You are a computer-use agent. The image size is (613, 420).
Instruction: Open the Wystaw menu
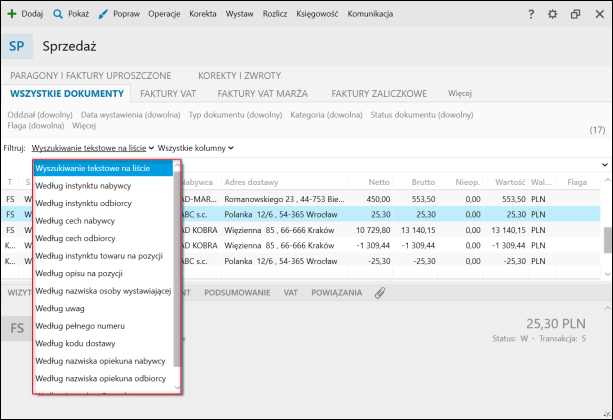[x=239, y=14]
